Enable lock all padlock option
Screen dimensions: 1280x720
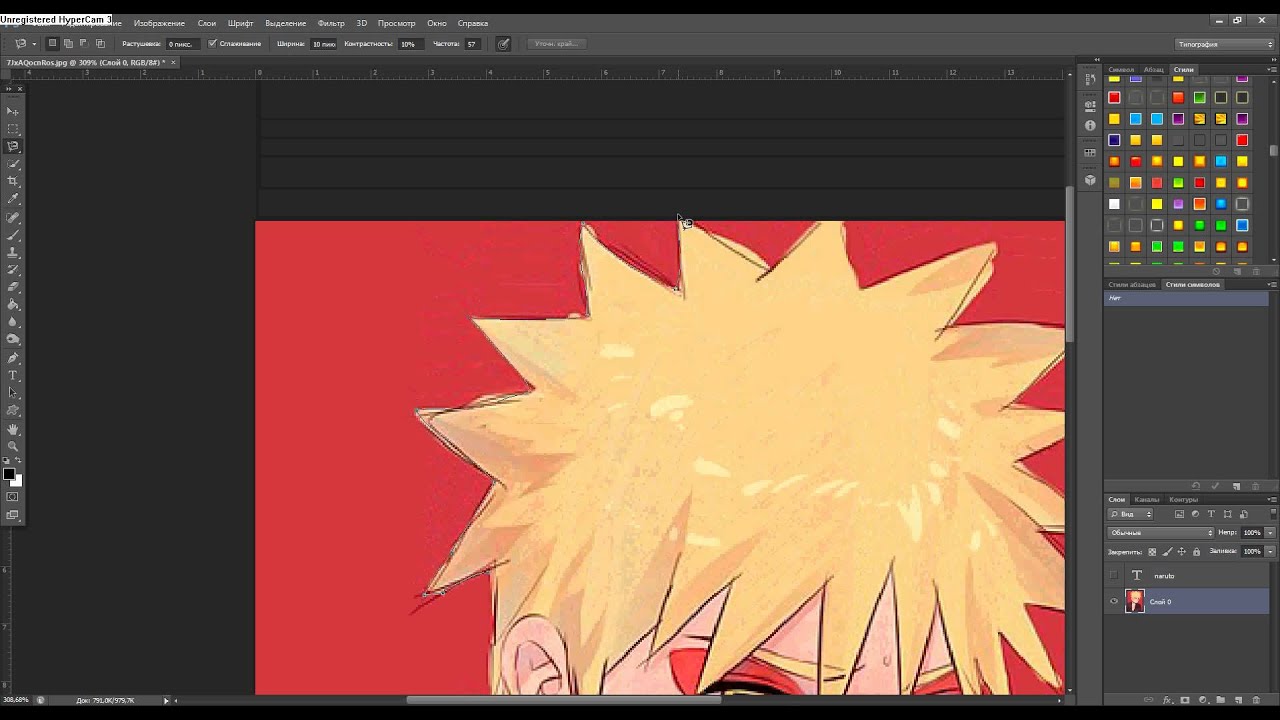1196,551
